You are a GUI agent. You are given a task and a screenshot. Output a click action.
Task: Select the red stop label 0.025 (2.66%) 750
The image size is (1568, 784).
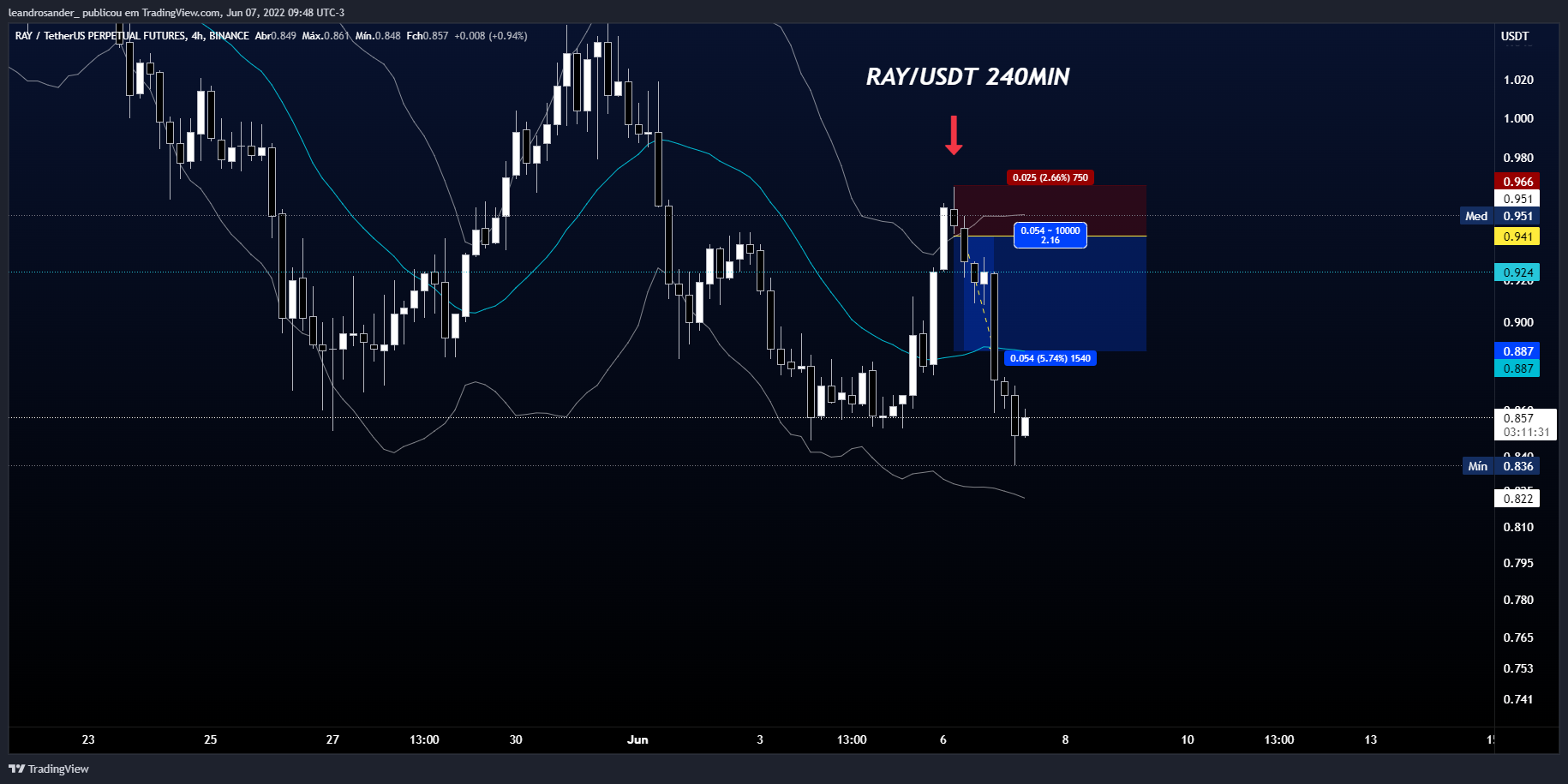point(1050,177)
